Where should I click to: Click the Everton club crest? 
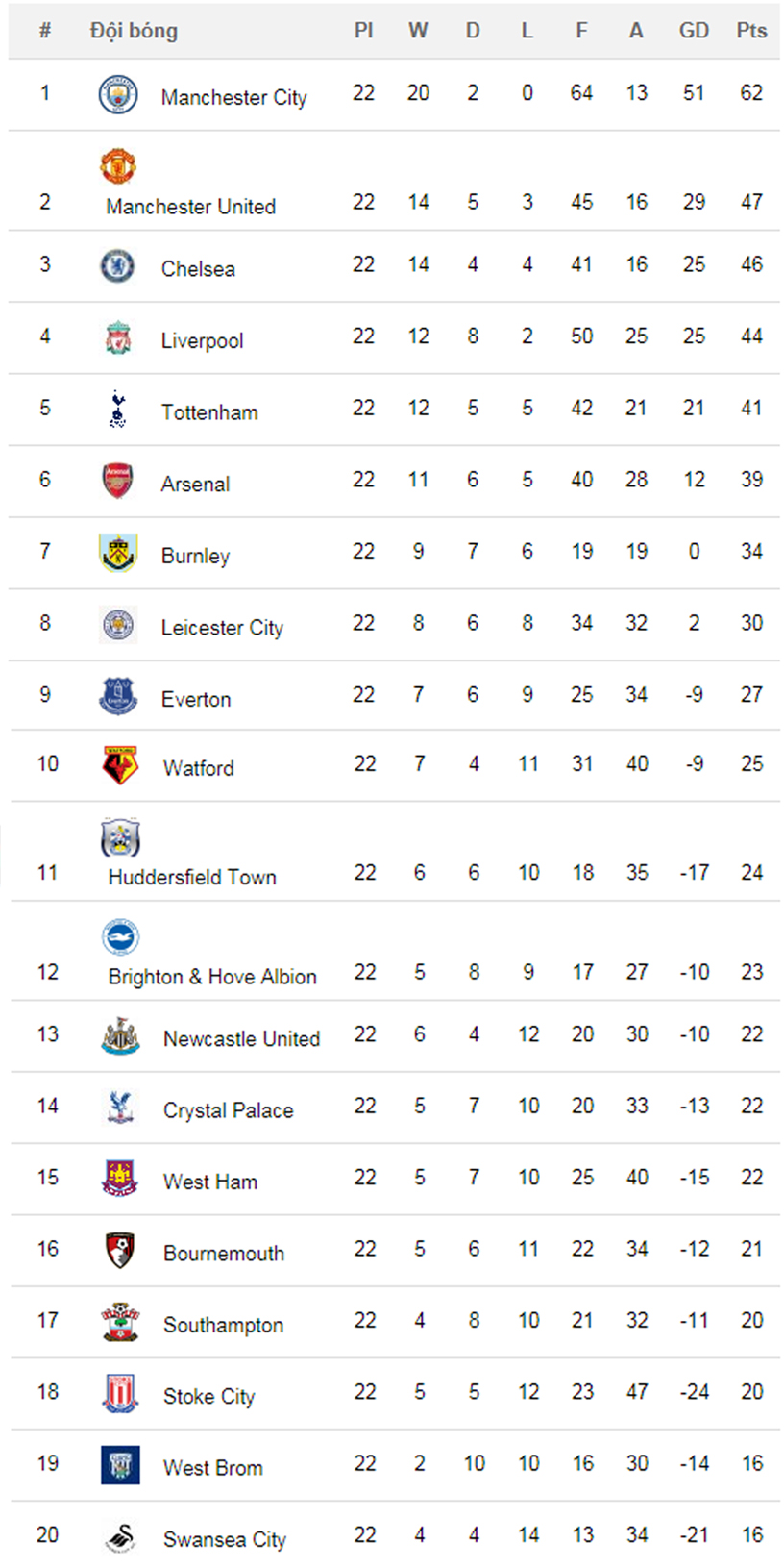119,696
